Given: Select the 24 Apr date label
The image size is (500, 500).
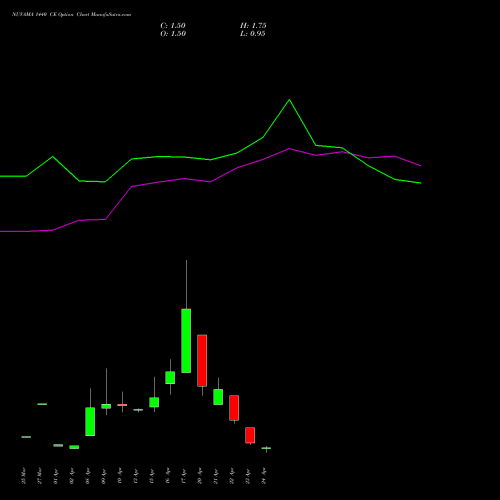Looking at the screenshot, I should pos(263,476).
